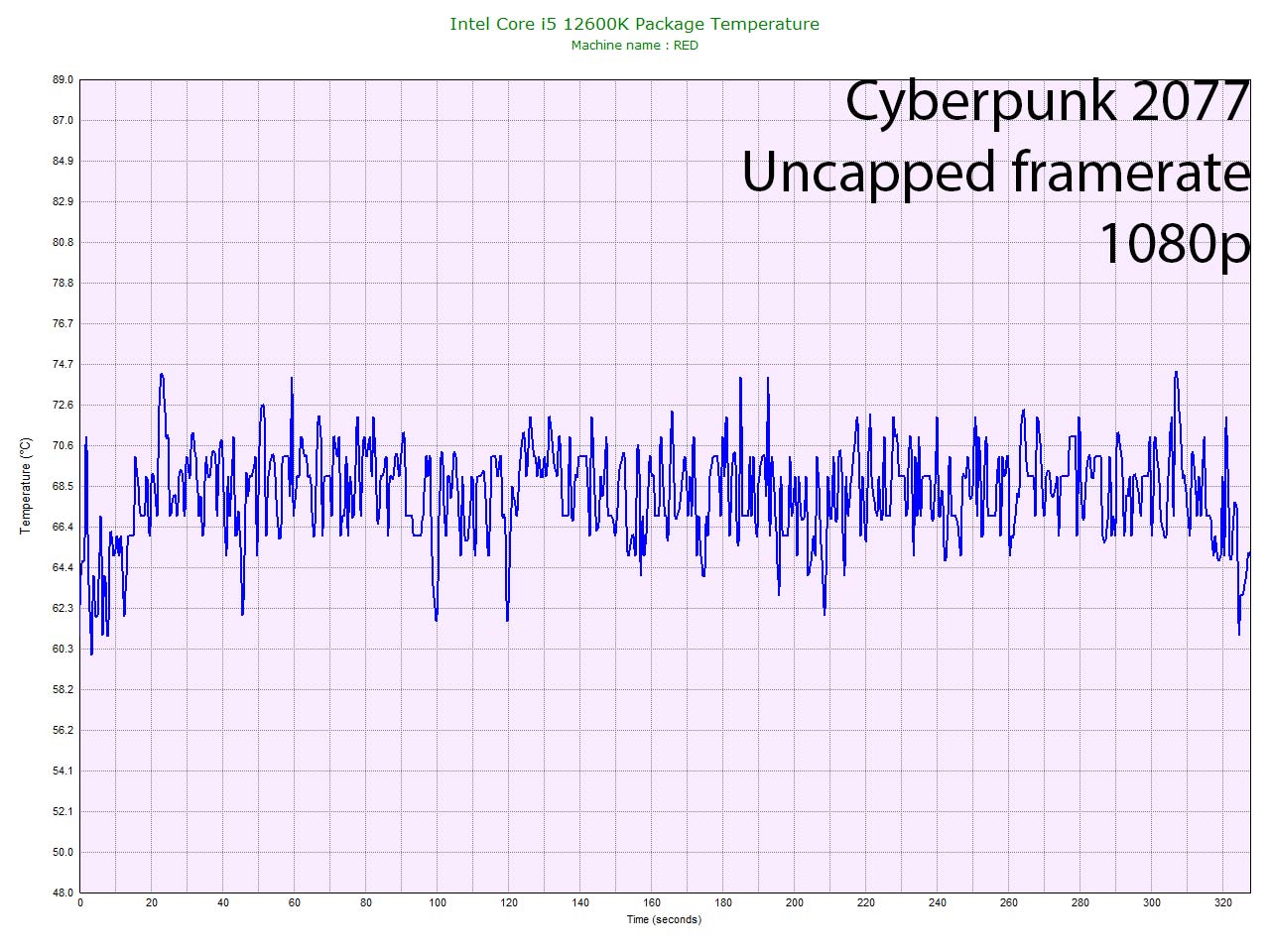Click the 'Temperature (°C)' Y-axis label

26,486
